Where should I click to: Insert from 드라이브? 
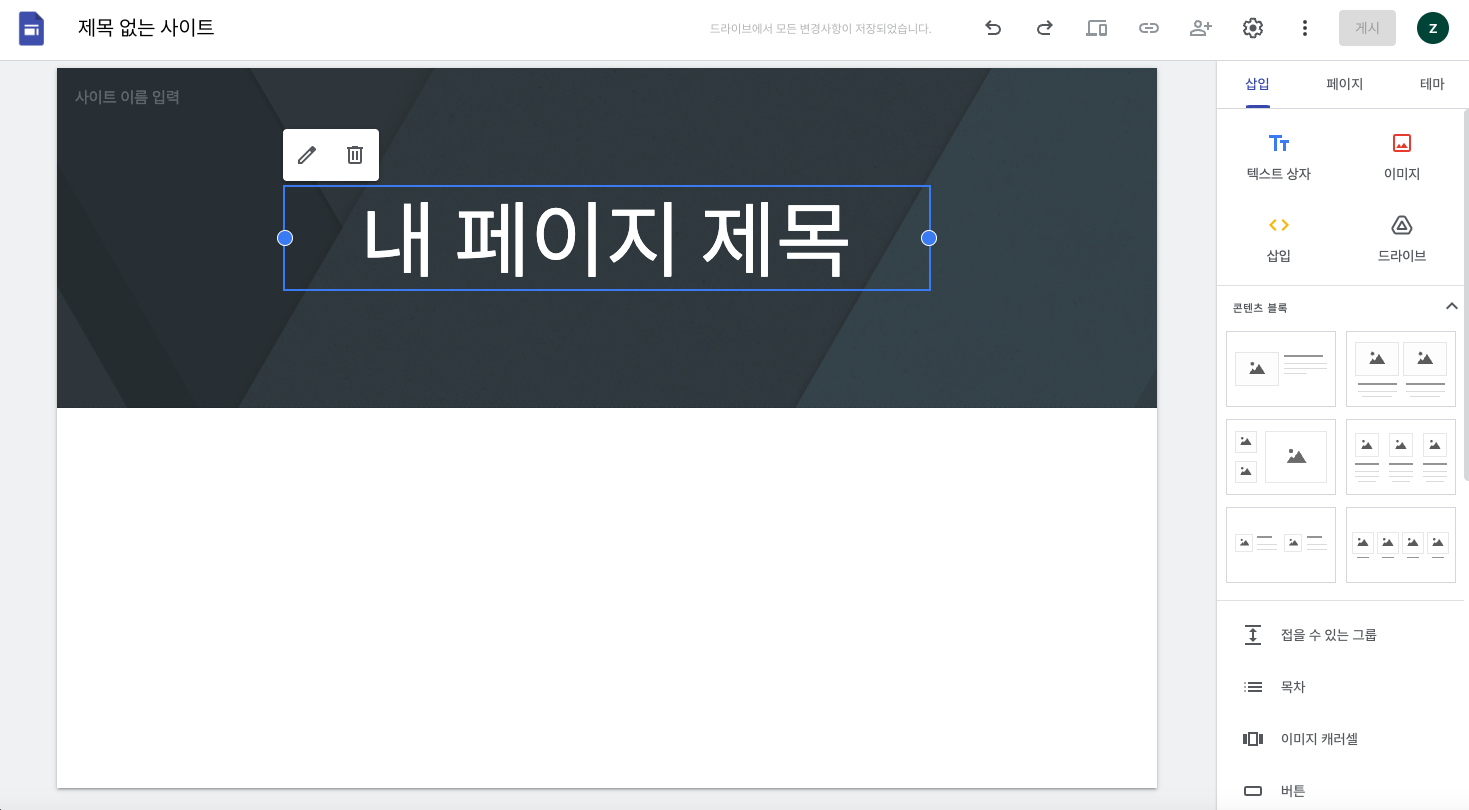coord(1402,239)
